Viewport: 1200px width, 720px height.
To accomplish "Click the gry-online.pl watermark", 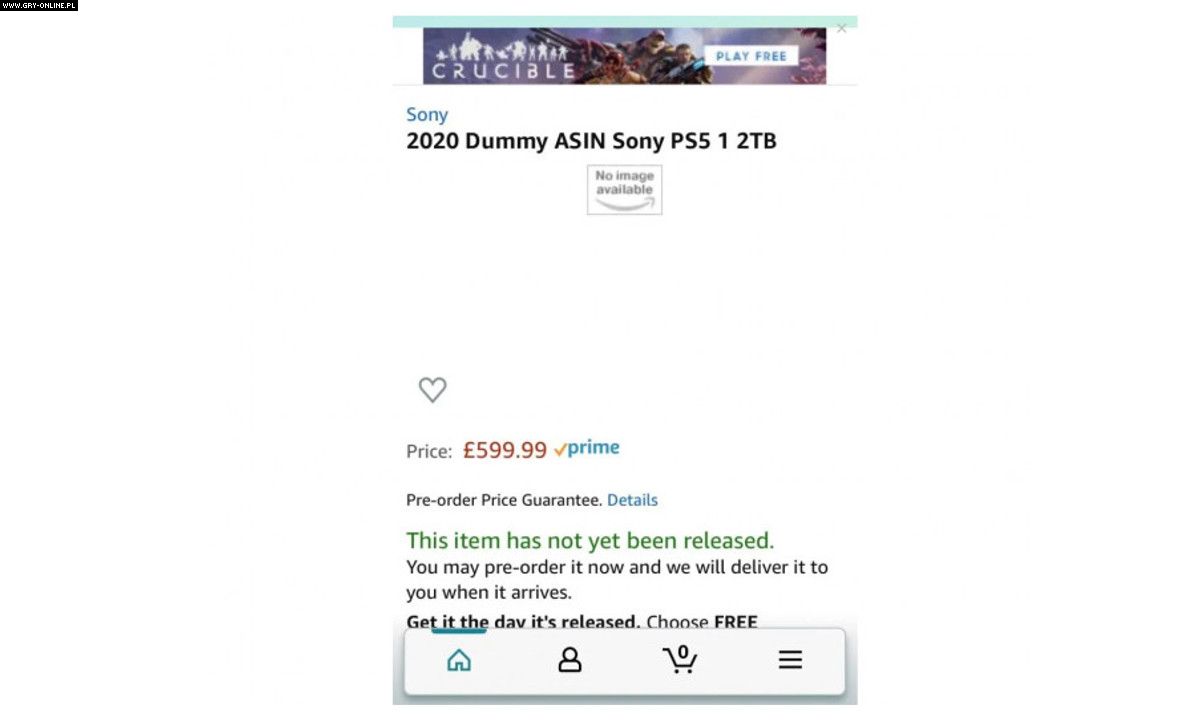I will click(39, 6).
